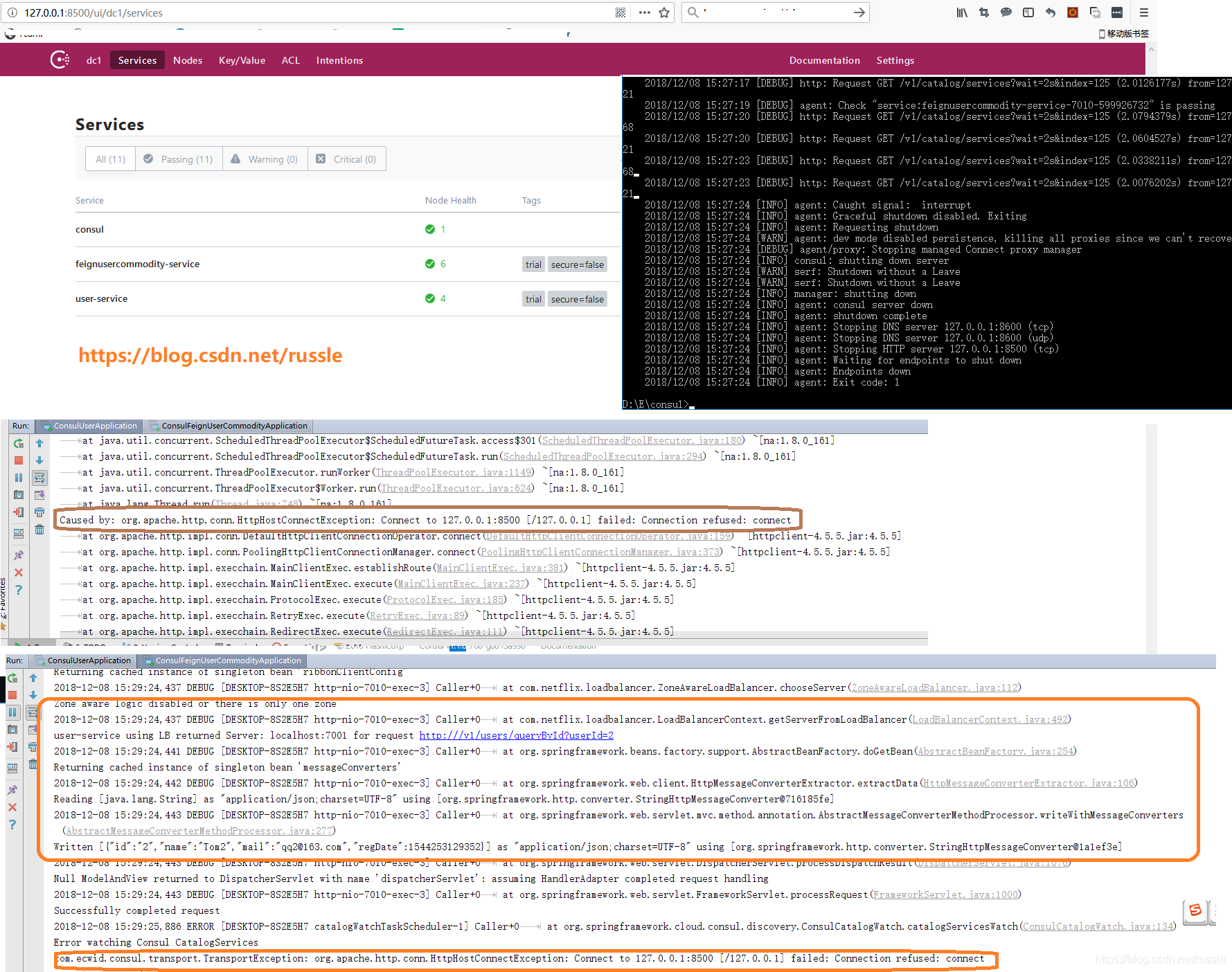Click the undo arrow toolbar icon

(x=1051, y=12)
